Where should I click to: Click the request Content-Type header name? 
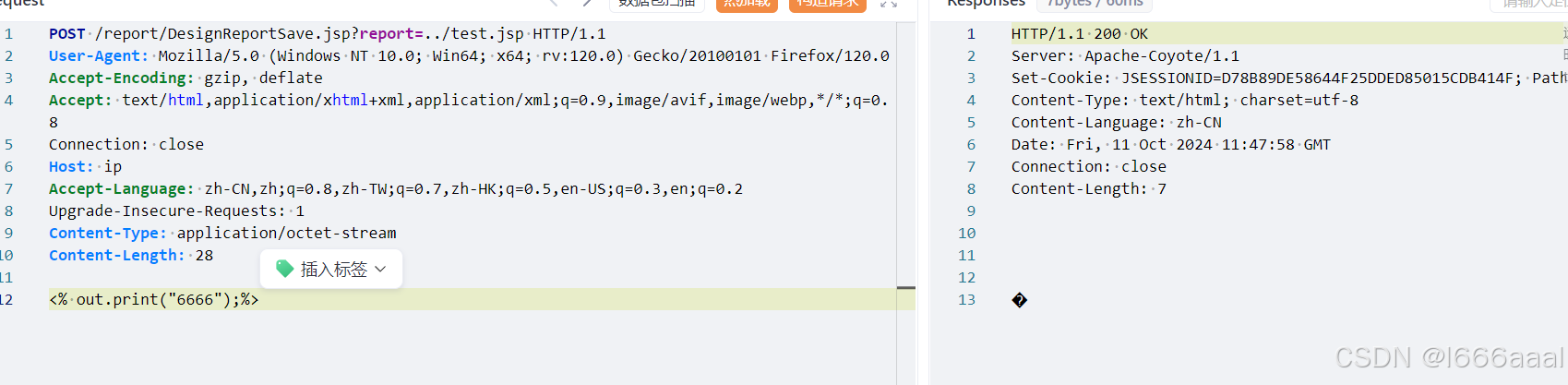pos(108,234)
